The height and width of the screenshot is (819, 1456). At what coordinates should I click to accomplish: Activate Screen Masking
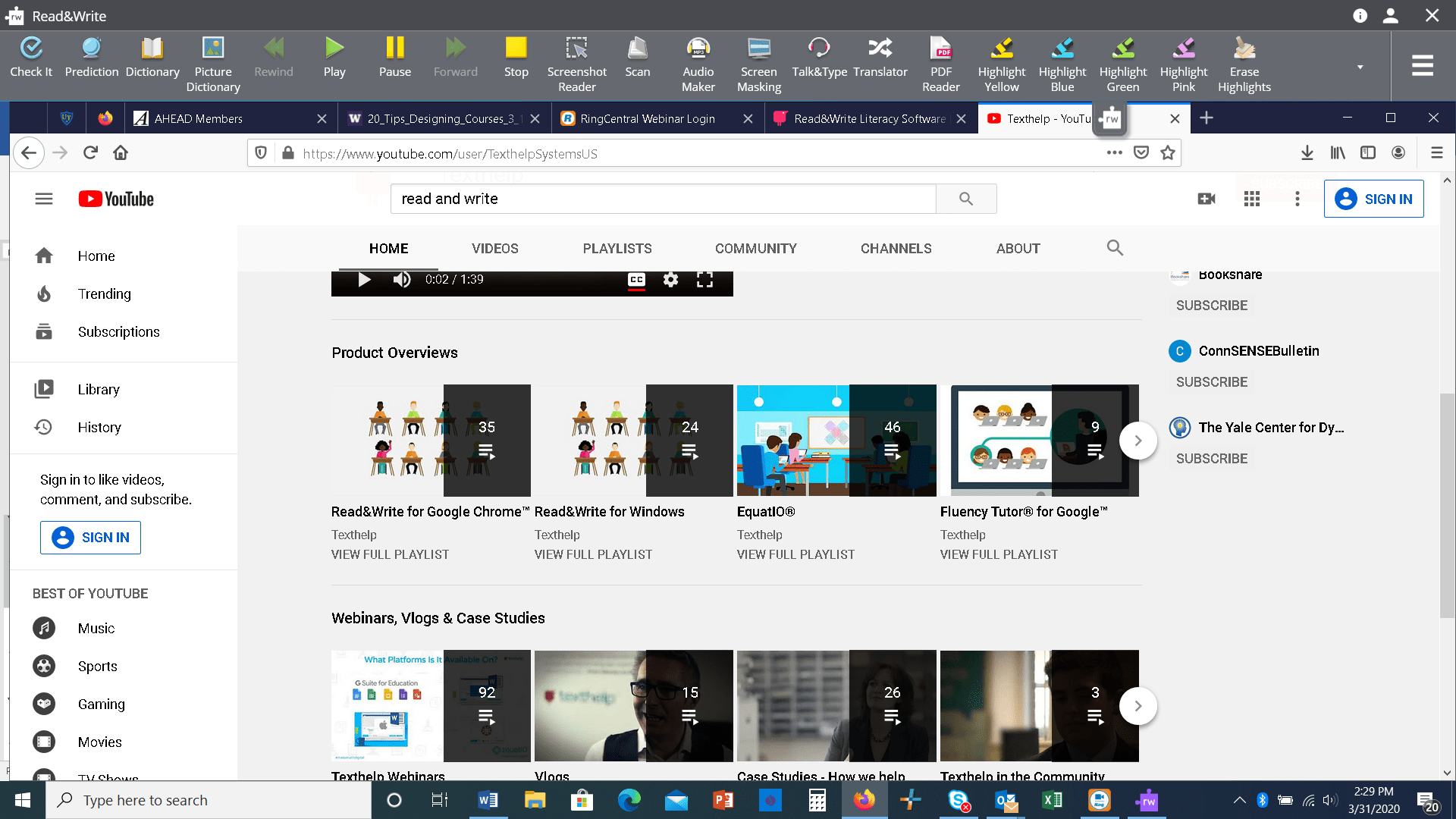[759, 64]
